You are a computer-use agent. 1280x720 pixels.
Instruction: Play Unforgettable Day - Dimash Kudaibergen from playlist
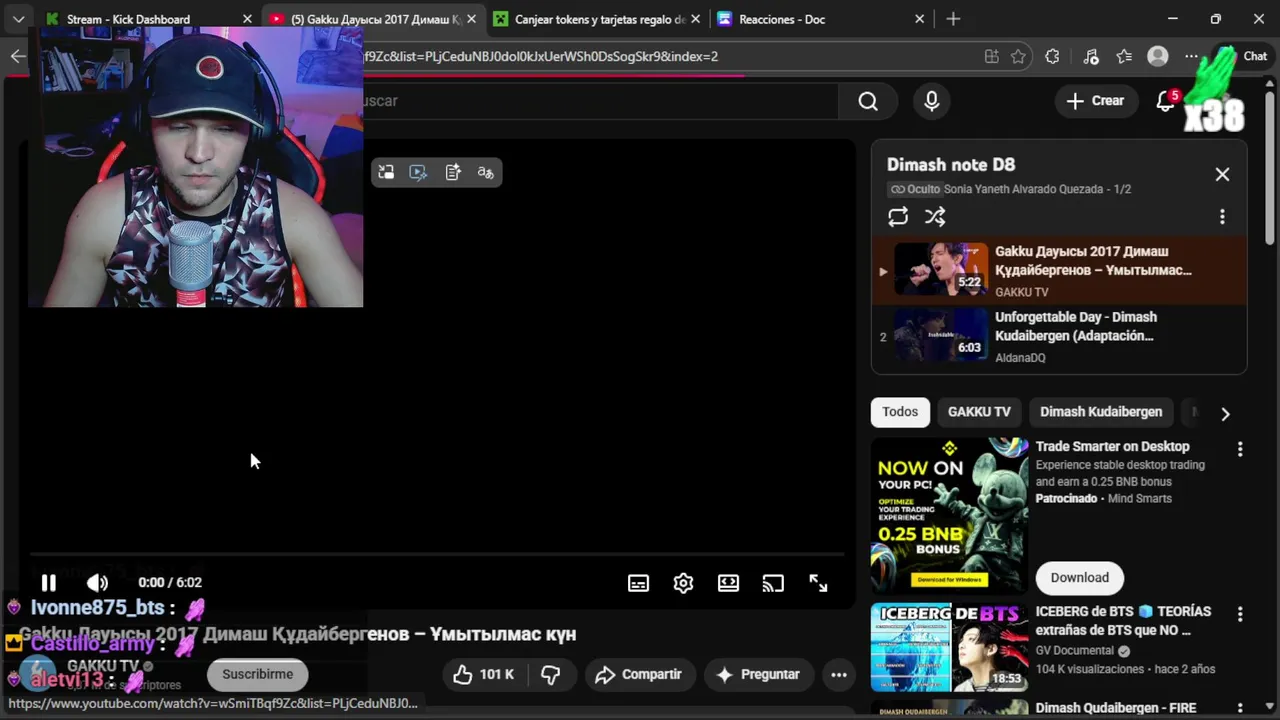pyautogui.click(x=1059, y=337)
